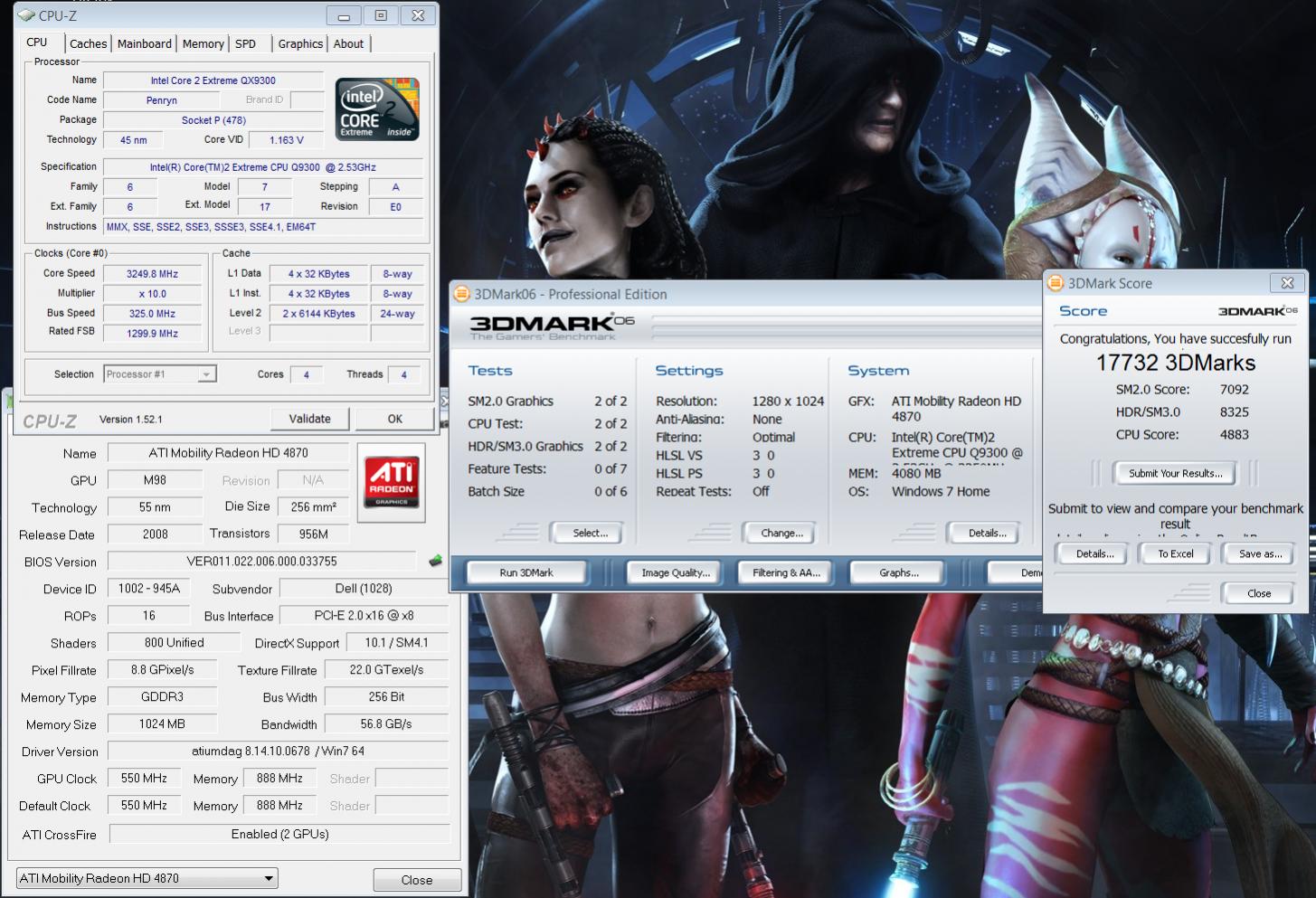Click the GPU Clock 550 MHz field
1316x898 pixels.
(x=145, y=779)
